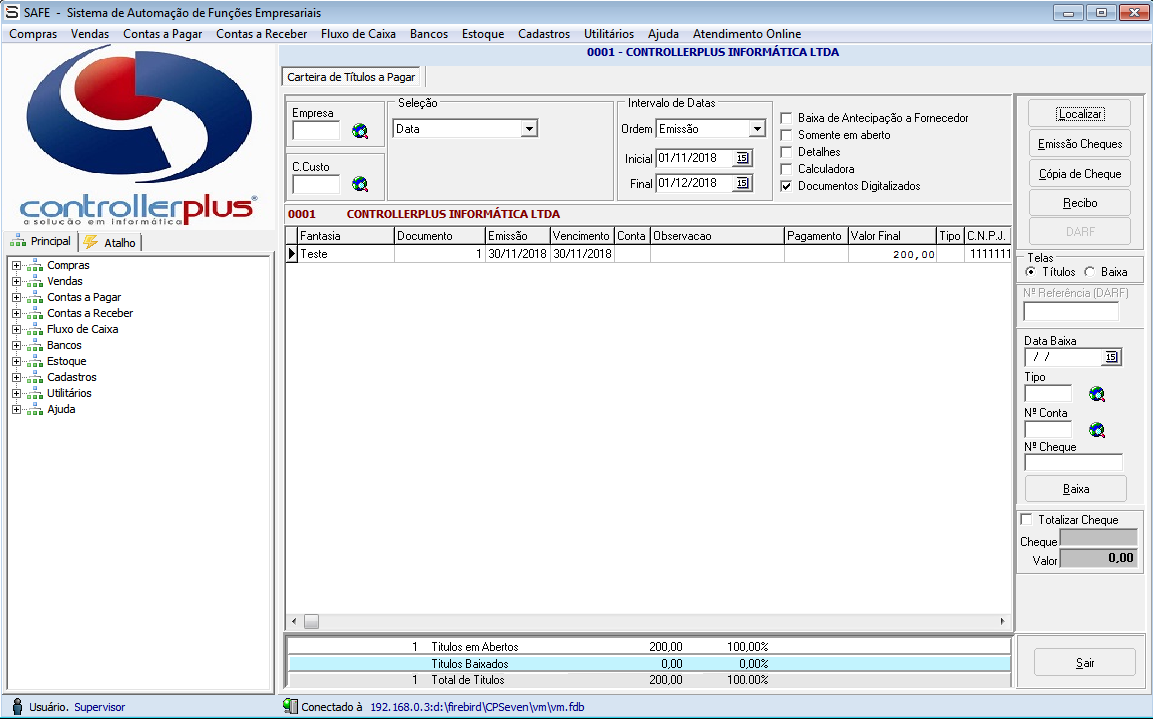The image size is (1153, 719).
Task: Click the row selector arrow for Teste
Action: 292,254
